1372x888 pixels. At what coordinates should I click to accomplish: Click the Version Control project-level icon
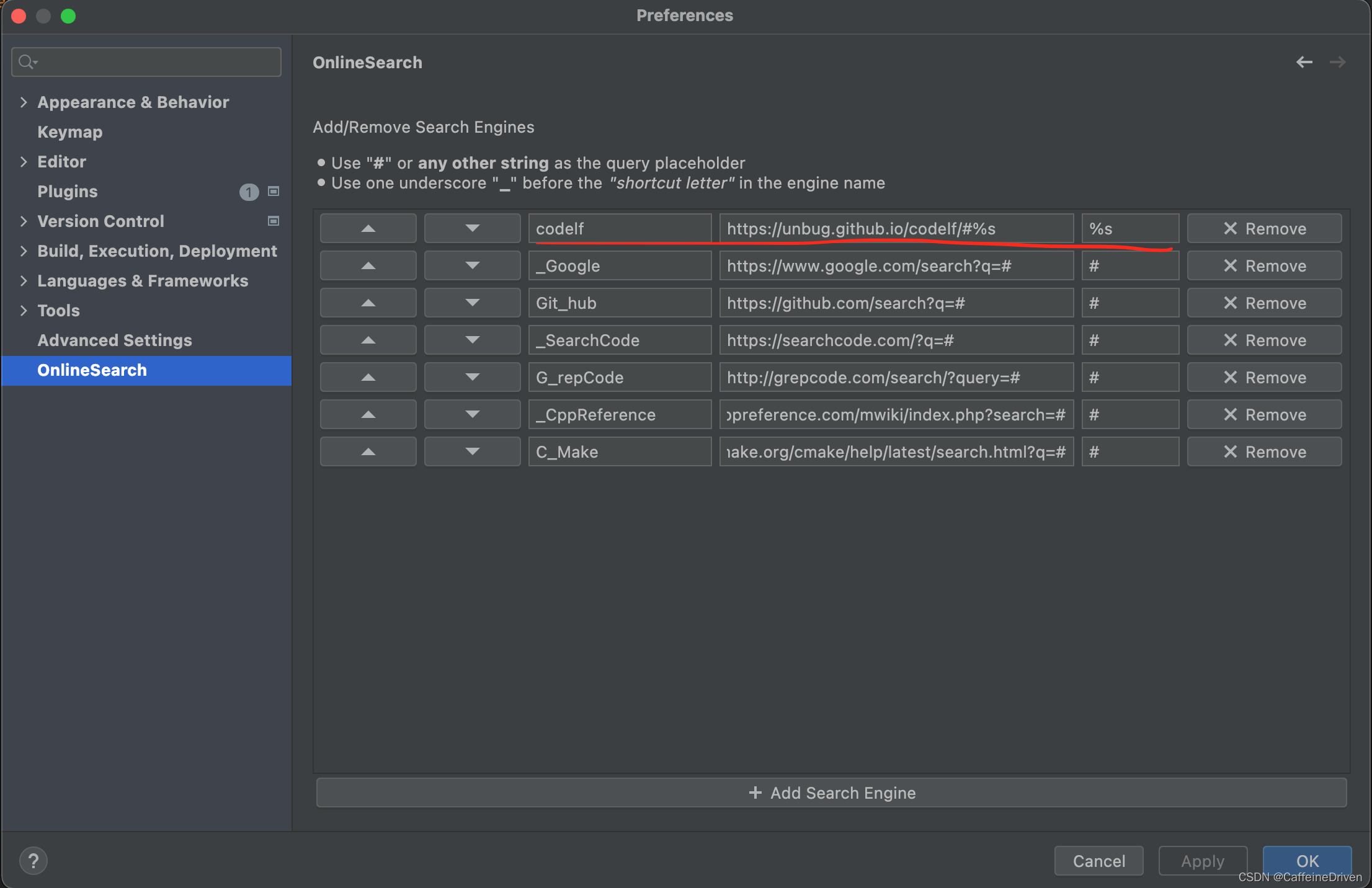point(273,221)
